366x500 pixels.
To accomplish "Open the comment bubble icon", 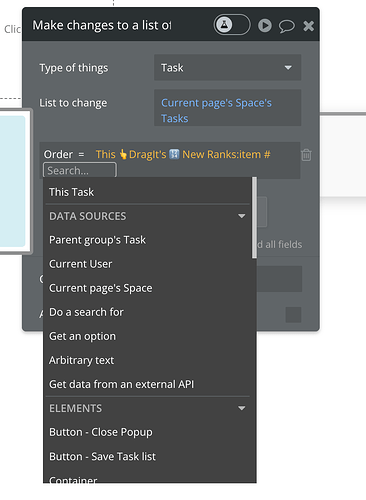I will click(x=287, y=26).
